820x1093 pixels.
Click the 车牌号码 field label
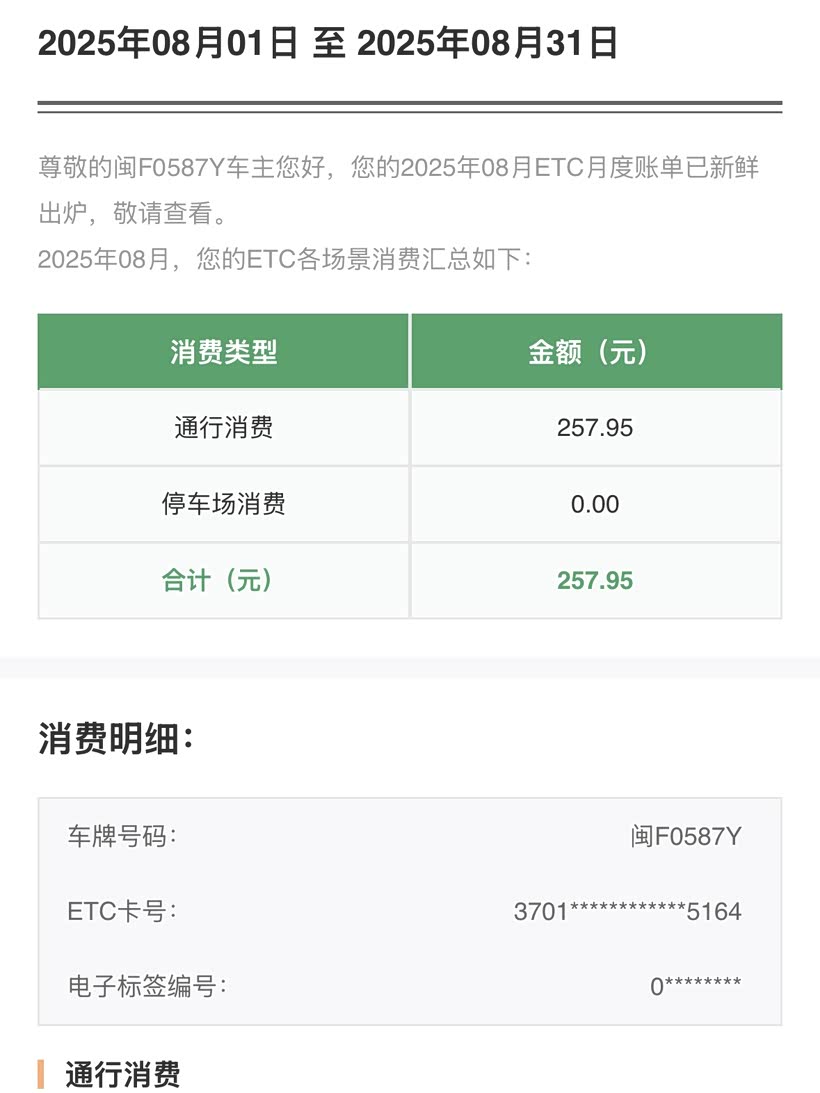(x=122, y=836)
